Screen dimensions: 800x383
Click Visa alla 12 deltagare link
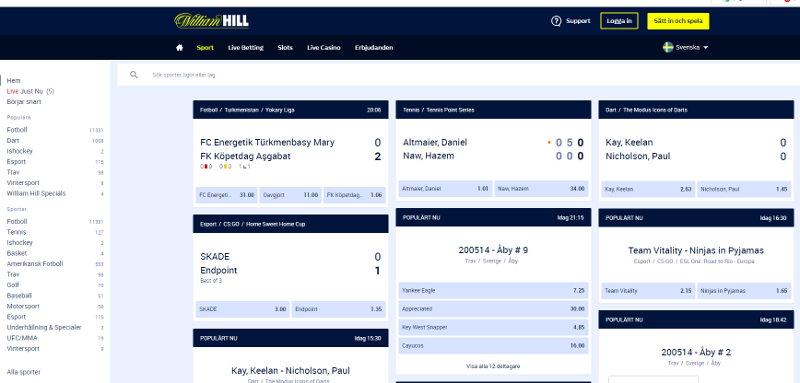pos(493,366)
